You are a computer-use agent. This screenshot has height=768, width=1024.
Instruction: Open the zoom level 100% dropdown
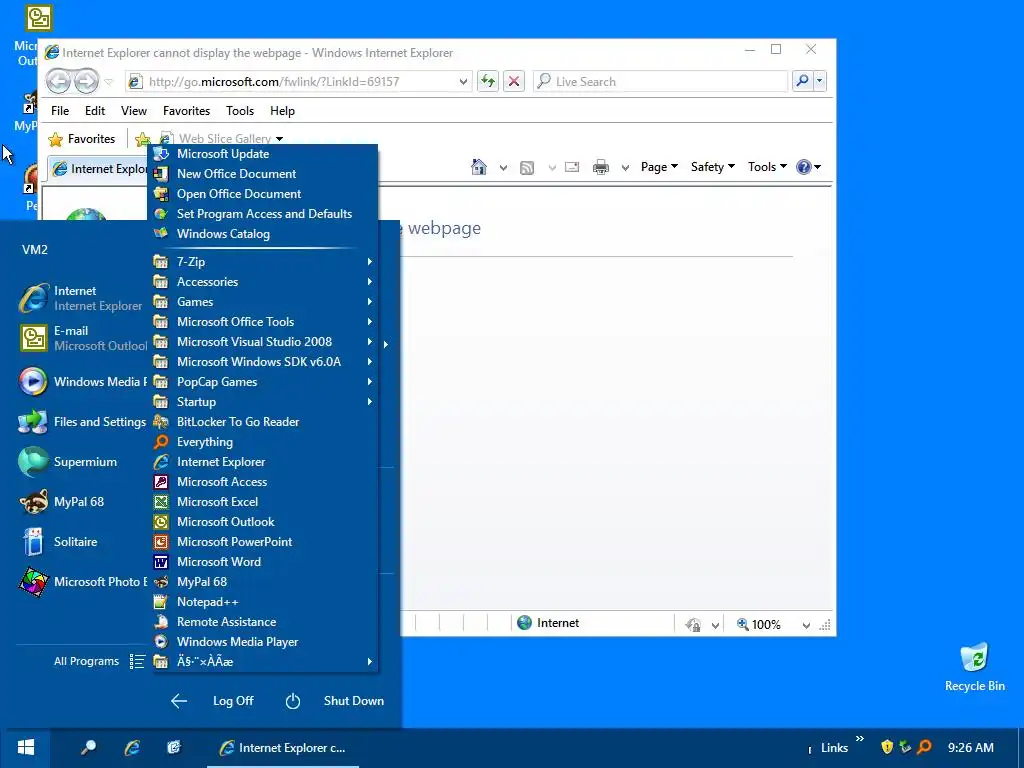806,625
